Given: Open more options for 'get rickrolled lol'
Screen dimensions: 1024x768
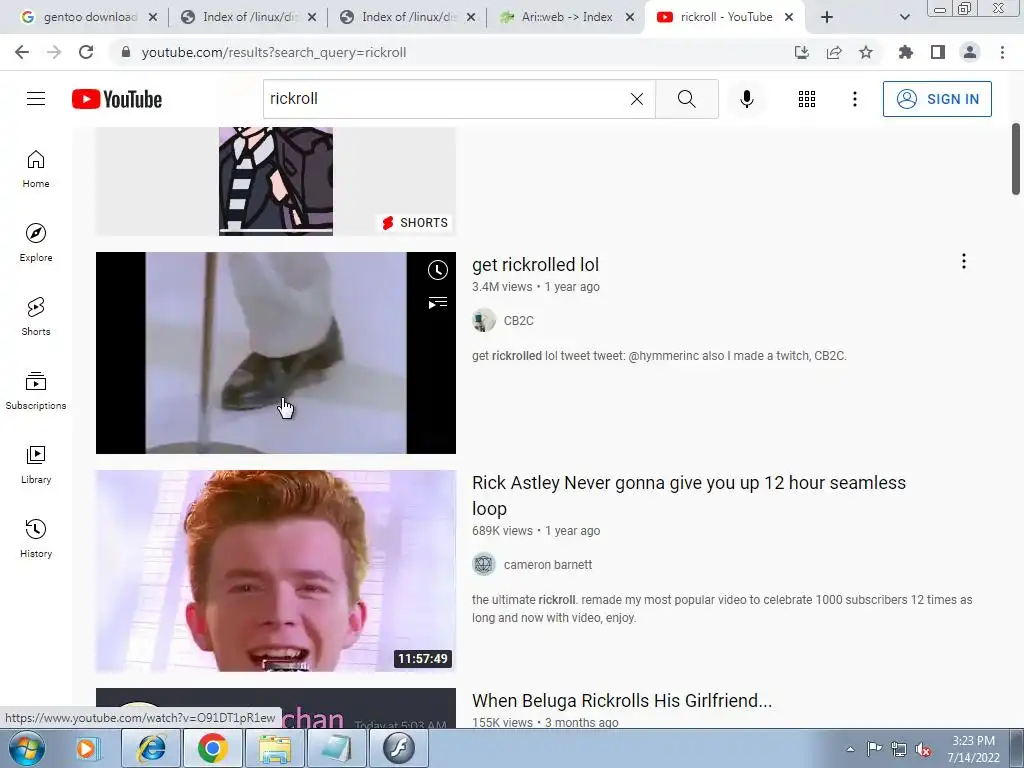Looking at the screenshot, I should 963,261.
